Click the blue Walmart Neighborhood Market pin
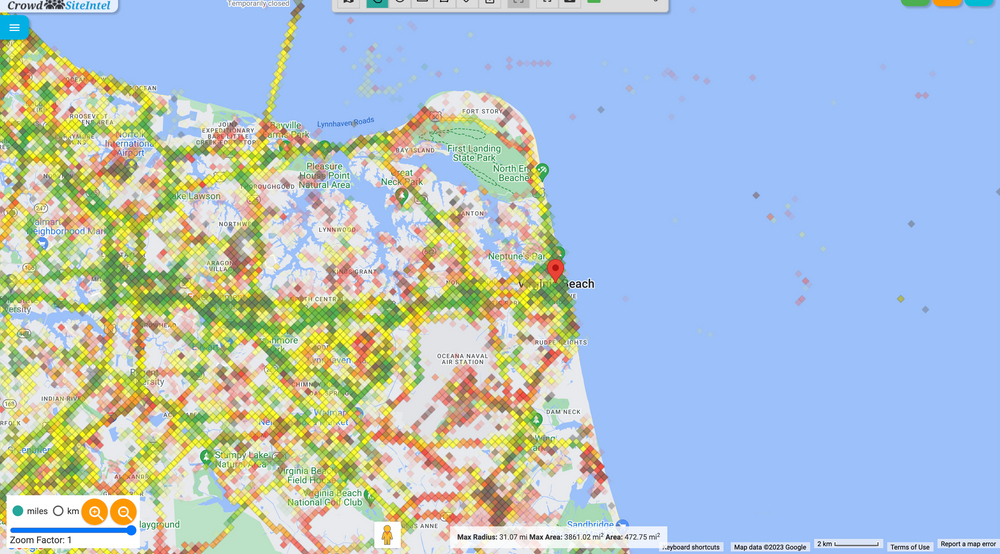Screen dimensions: 1000x554 (42, 244)
